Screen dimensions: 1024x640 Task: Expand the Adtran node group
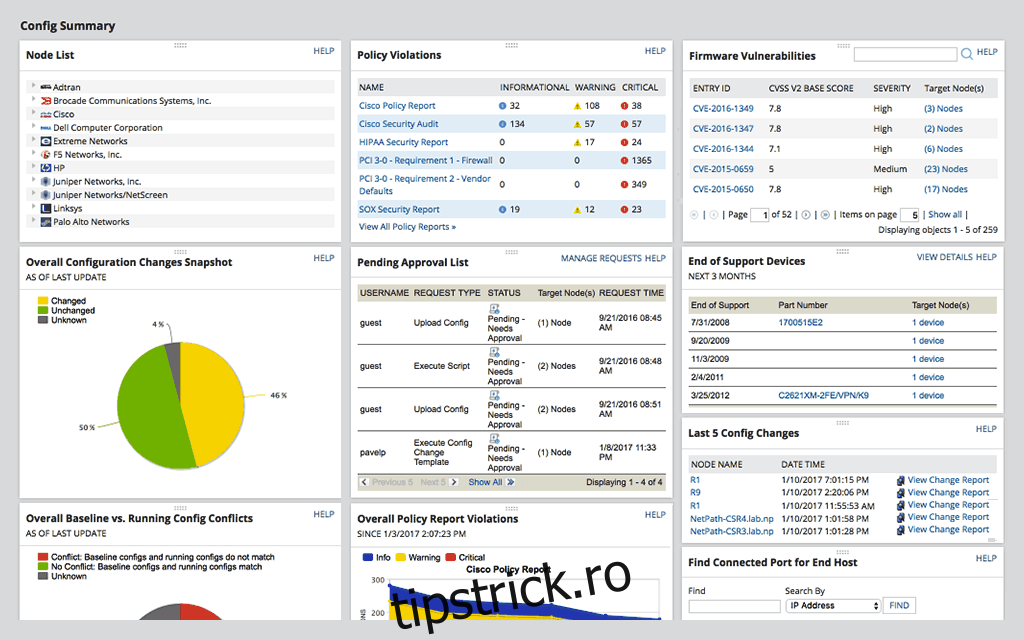tap(33, 86)
